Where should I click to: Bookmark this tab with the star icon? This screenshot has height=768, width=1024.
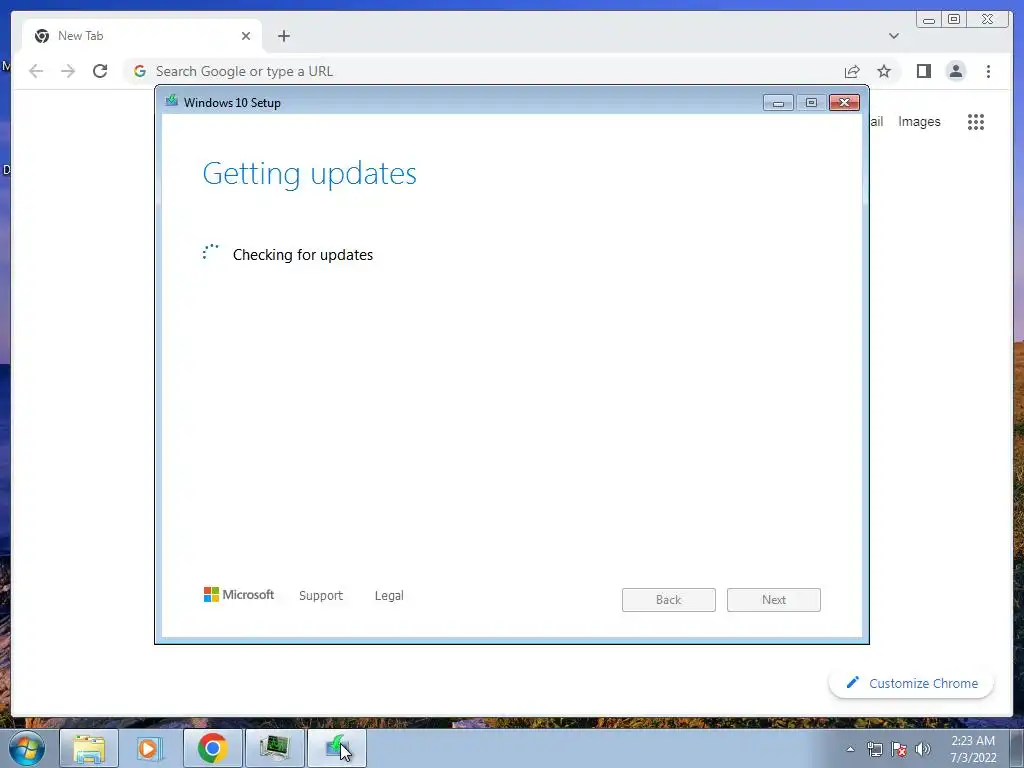(884, 71)
